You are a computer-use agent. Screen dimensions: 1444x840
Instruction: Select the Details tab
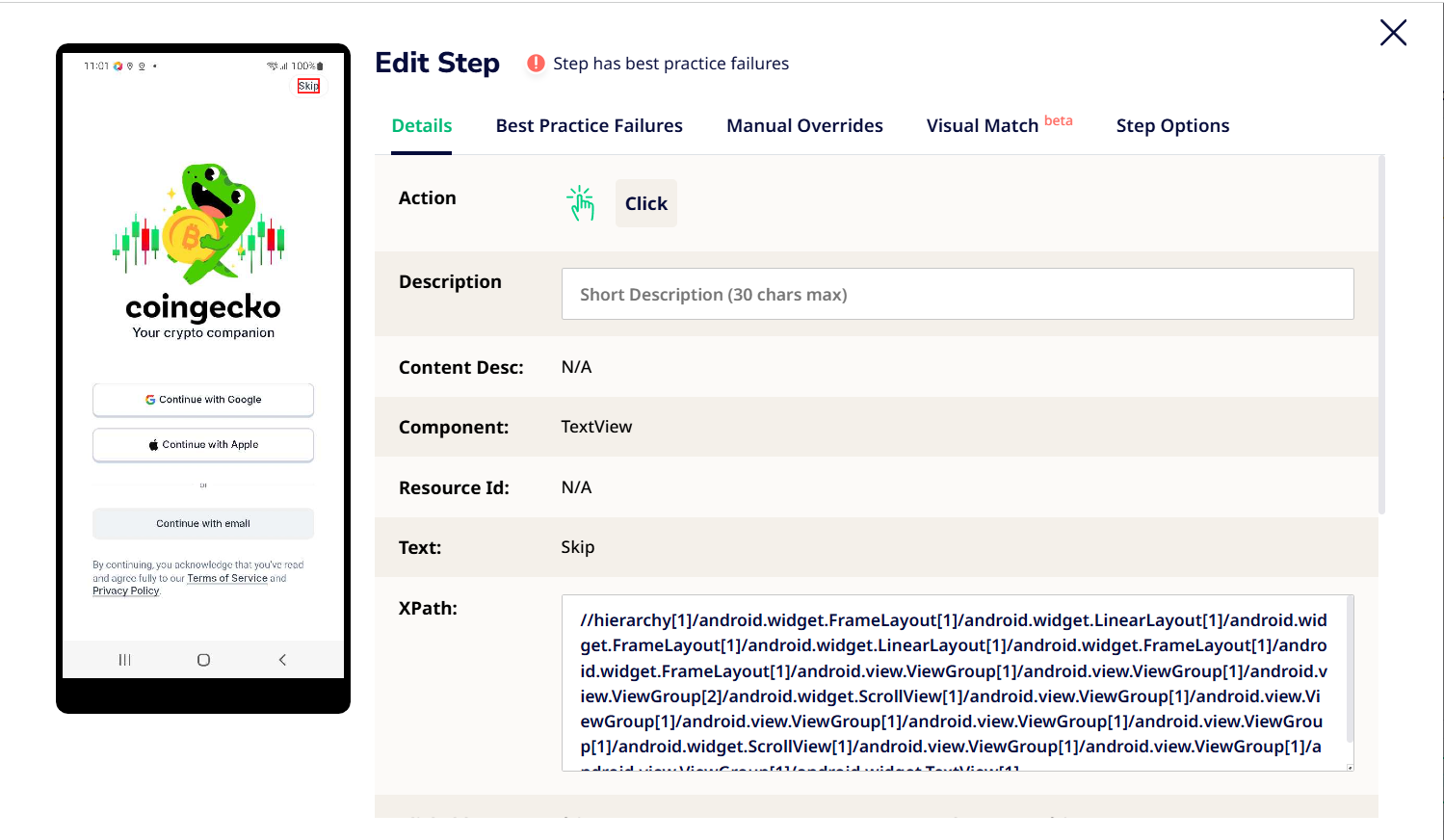[x=422, y=126]
